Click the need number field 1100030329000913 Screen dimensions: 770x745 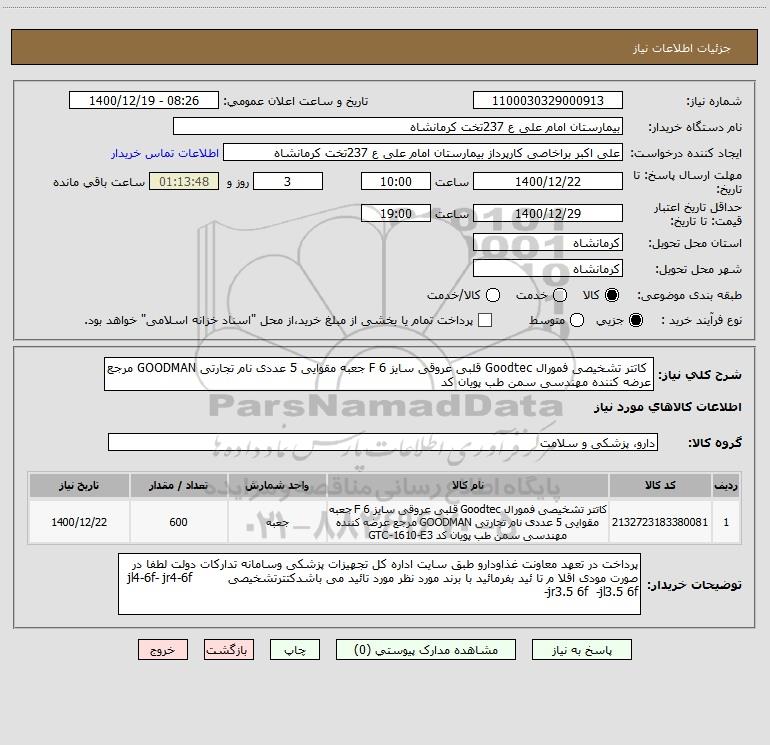(548, 101)
